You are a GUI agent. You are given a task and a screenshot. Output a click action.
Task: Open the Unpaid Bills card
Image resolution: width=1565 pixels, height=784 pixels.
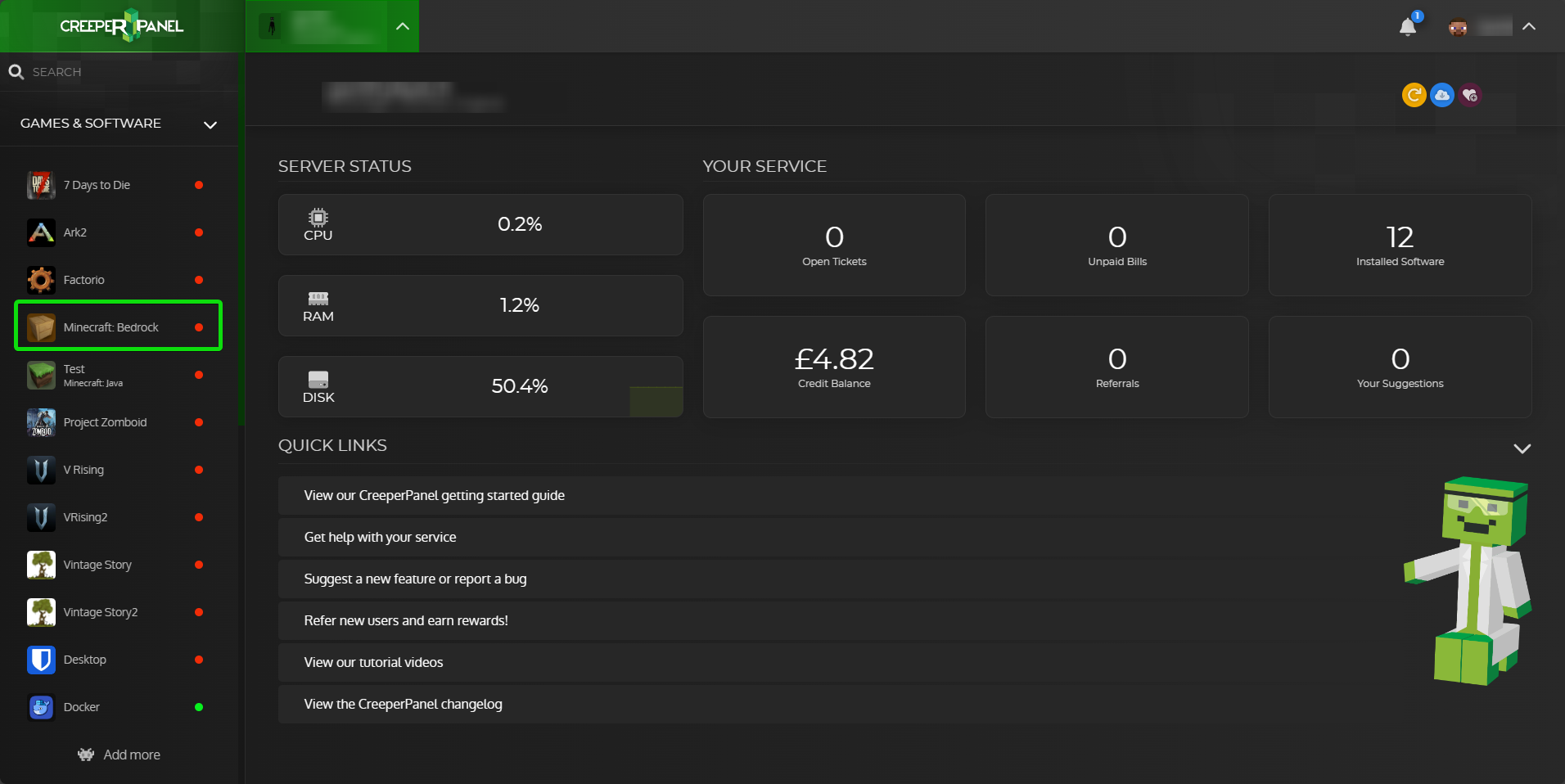[x=1117, y=245]
